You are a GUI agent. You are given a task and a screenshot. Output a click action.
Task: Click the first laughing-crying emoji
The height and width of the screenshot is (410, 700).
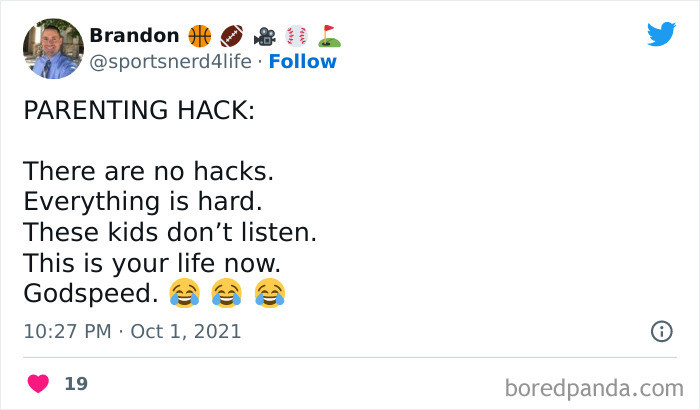(x=184, y=293)
